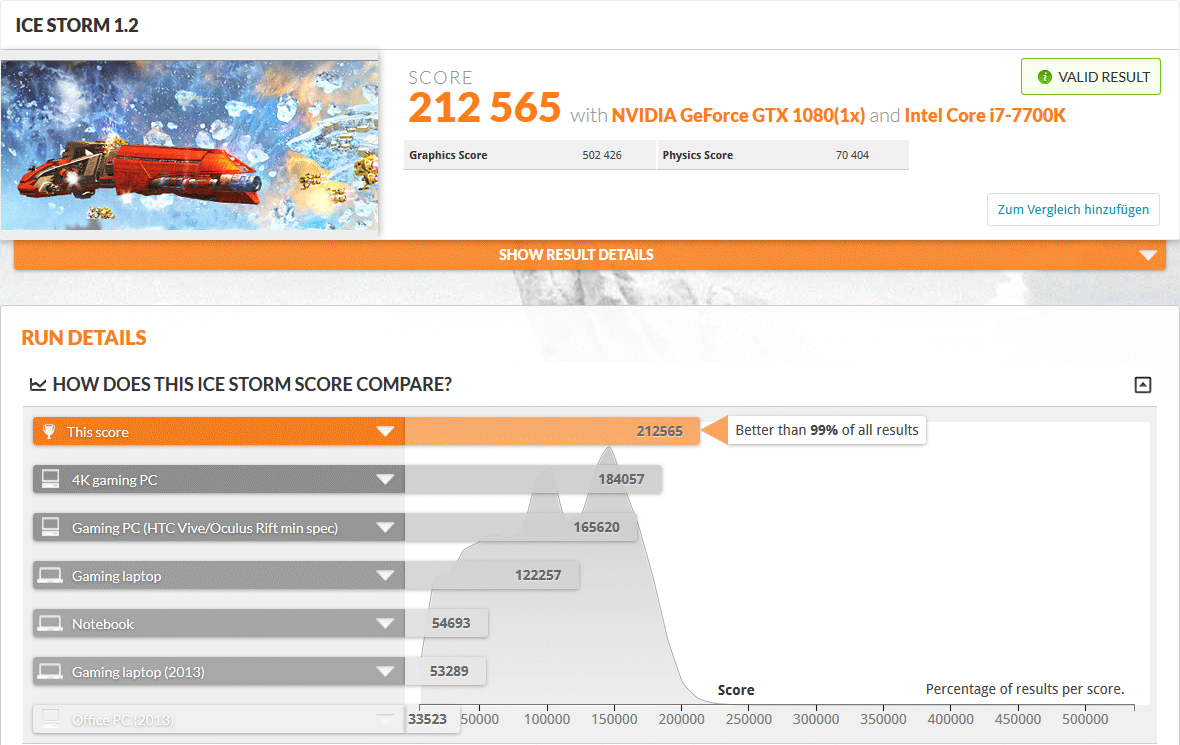This screenshot has width=1180, height=745.
Task: Click the chart icon next to comparison heading
Action: click(38, 385)
